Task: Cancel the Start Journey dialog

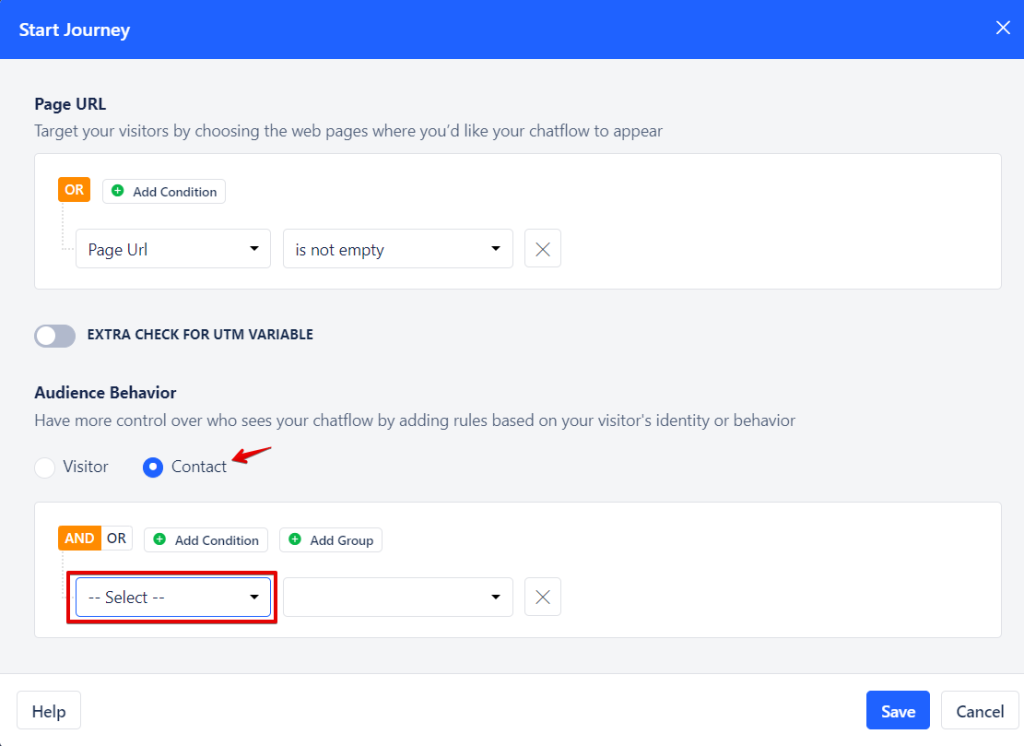Action: pos(979,710)
